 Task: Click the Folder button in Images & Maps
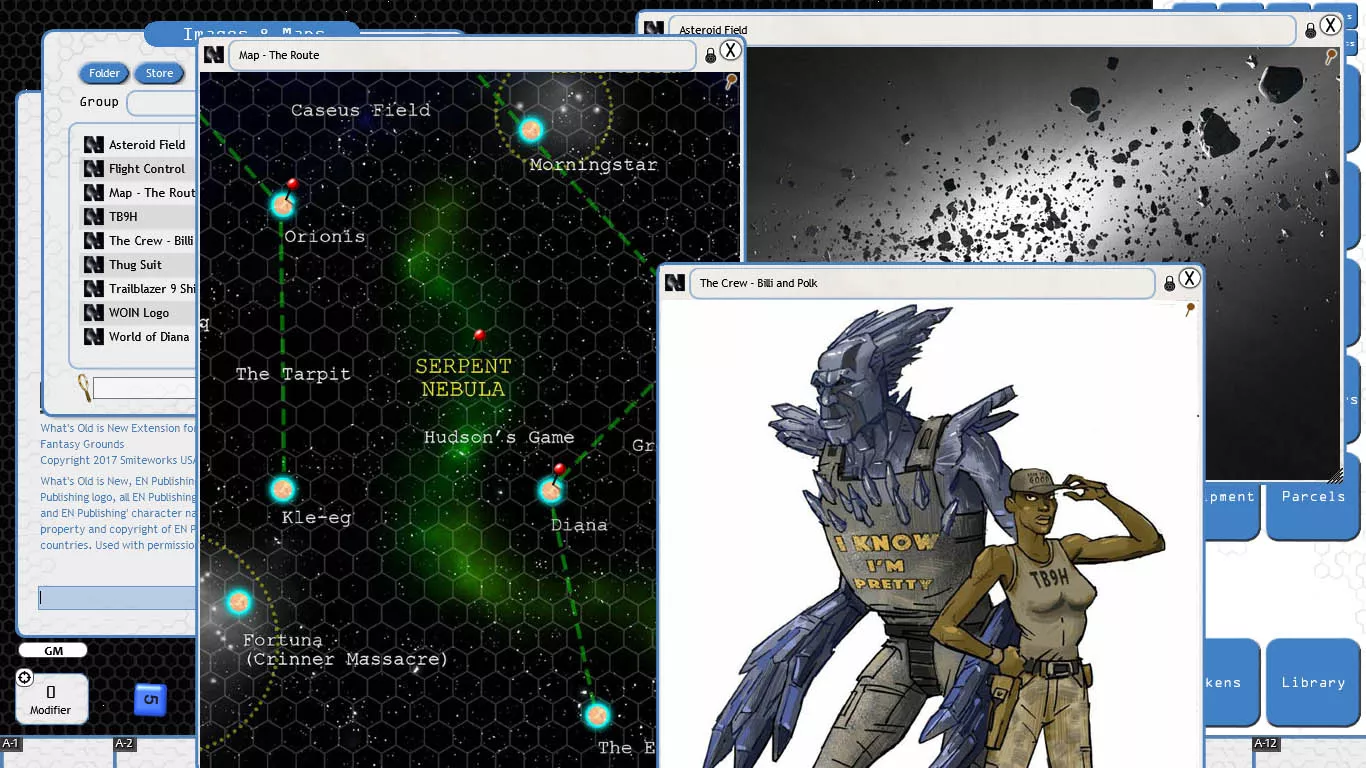click(104, 73)
